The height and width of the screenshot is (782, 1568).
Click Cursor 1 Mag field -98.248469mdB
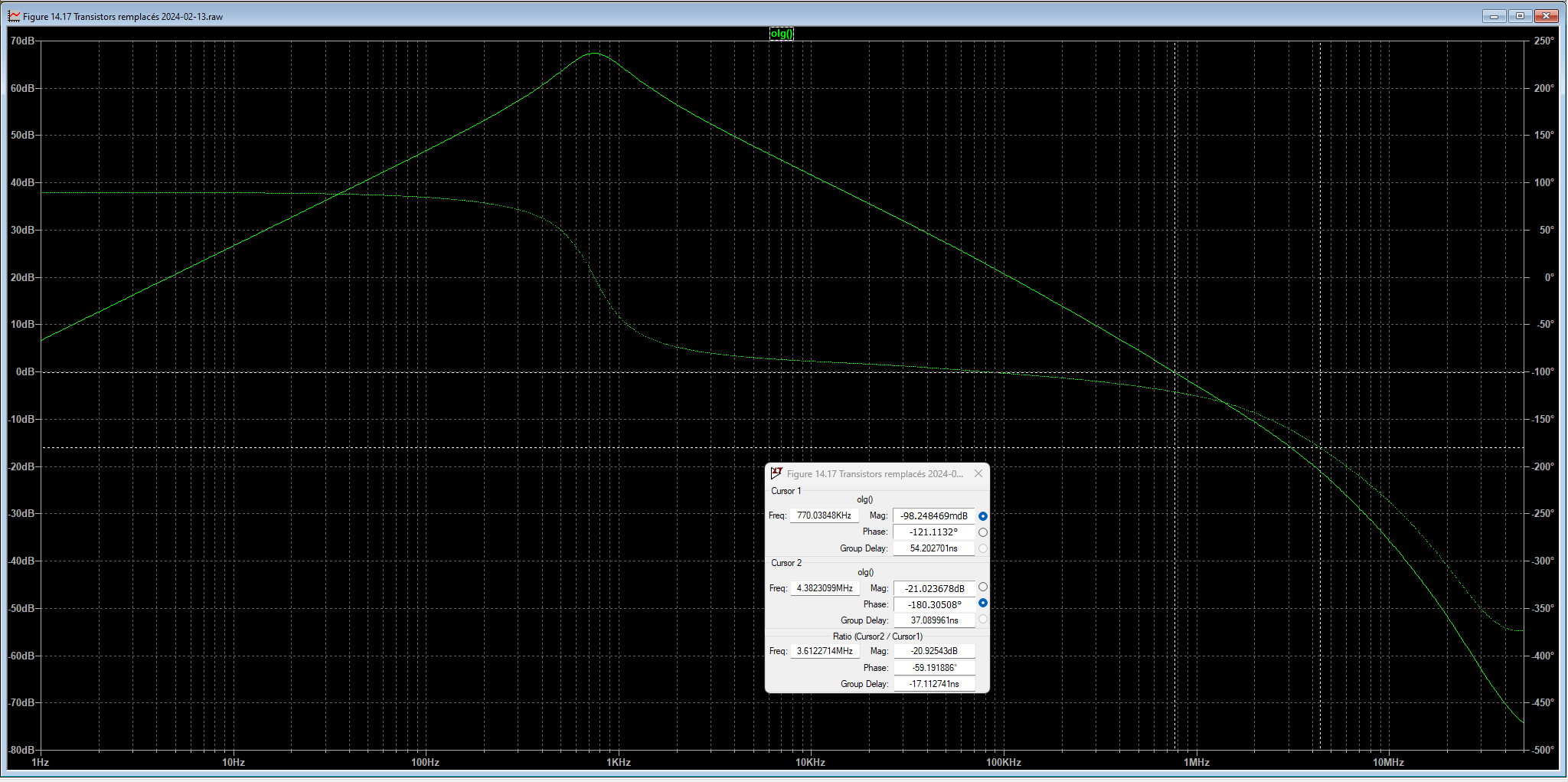pos(933,516)
